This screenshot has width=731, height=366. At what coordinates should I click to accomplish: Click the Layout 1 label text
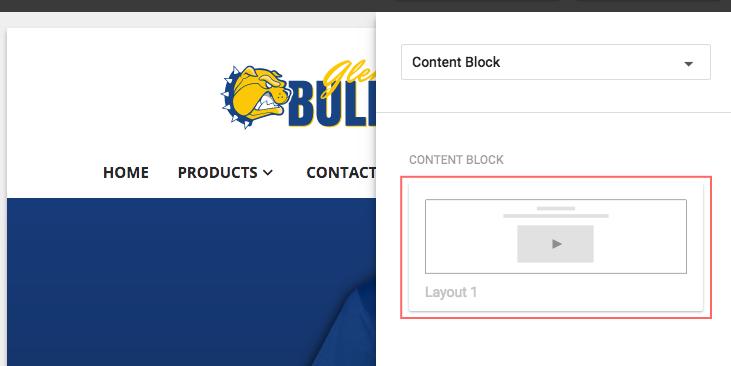(x=451, y=292)
